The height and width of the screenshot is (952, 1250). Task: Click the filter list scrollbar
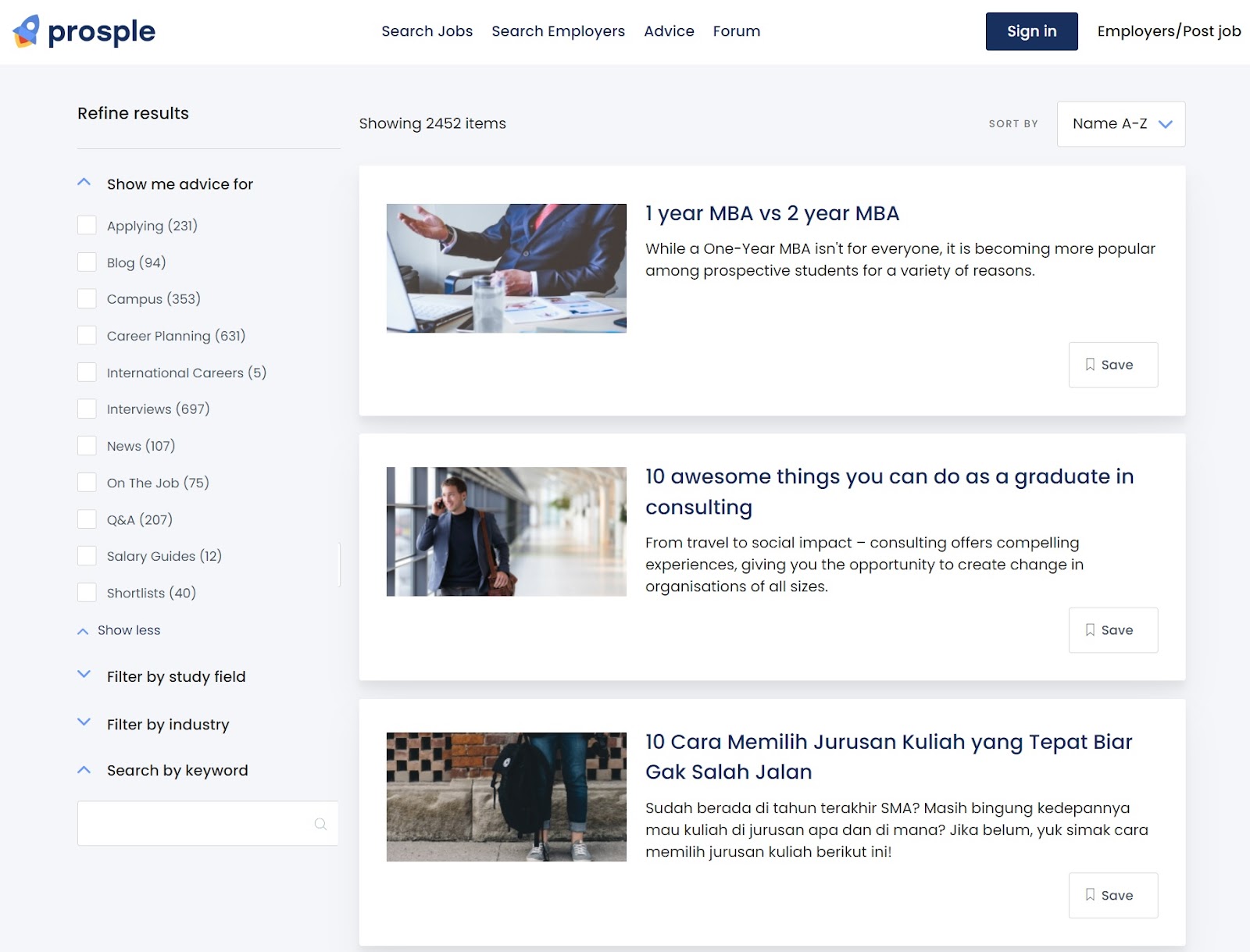tap(339, 564)
